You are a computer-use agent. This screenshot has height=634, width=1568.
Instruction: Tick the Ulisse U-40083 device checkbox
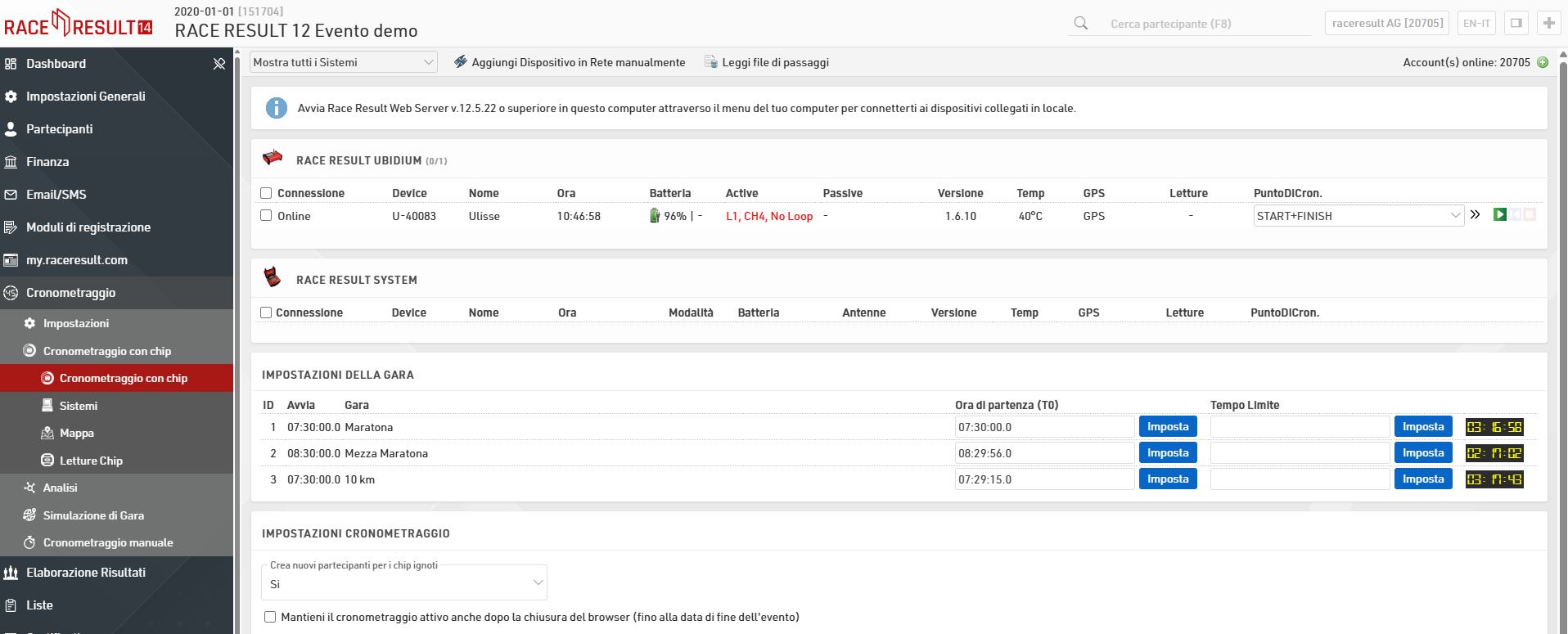[266, 216]
